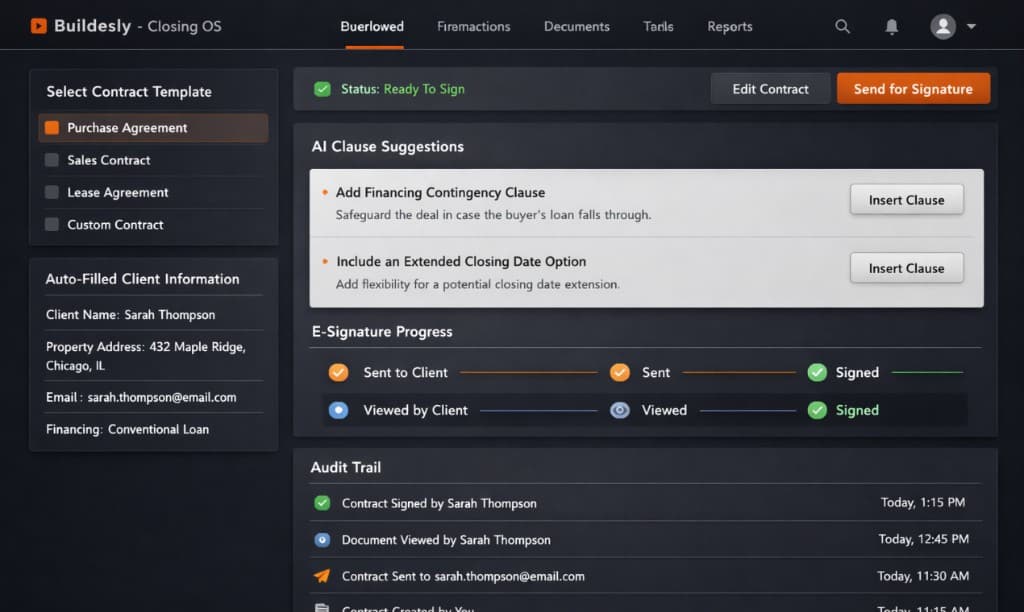Open the Reports section
Image resolution: width=1024 pixels, height=612 pixels.
(x=729, y=26)
